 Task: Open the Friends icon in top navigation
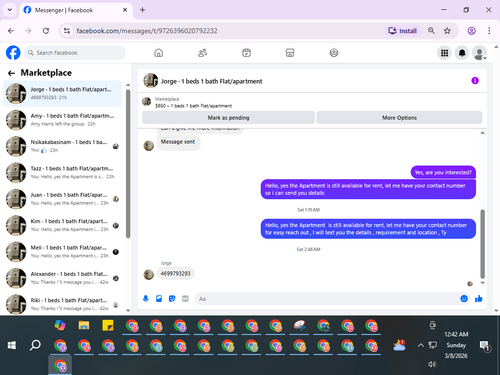(x=202, y=53)
